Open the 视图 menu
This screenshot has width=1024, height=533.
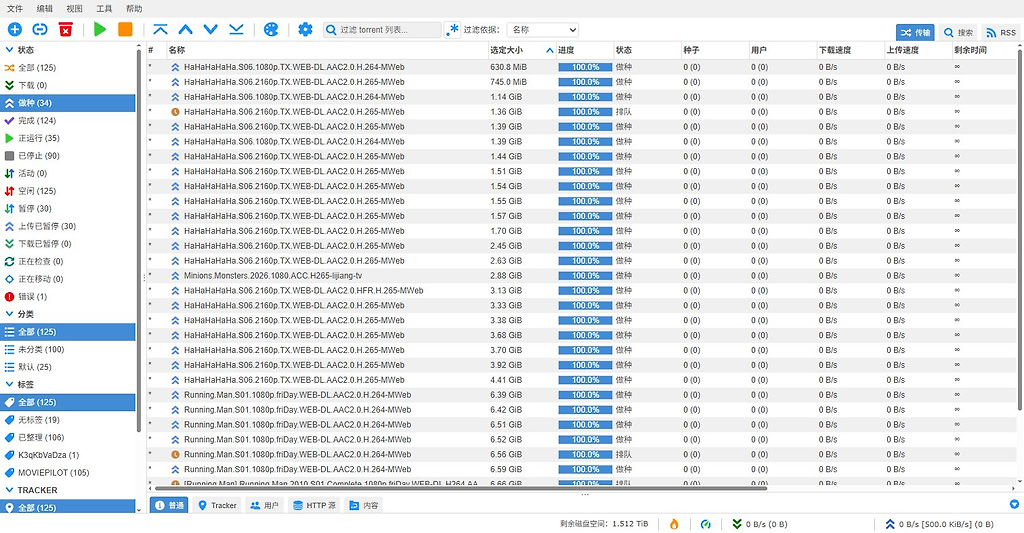74,8
